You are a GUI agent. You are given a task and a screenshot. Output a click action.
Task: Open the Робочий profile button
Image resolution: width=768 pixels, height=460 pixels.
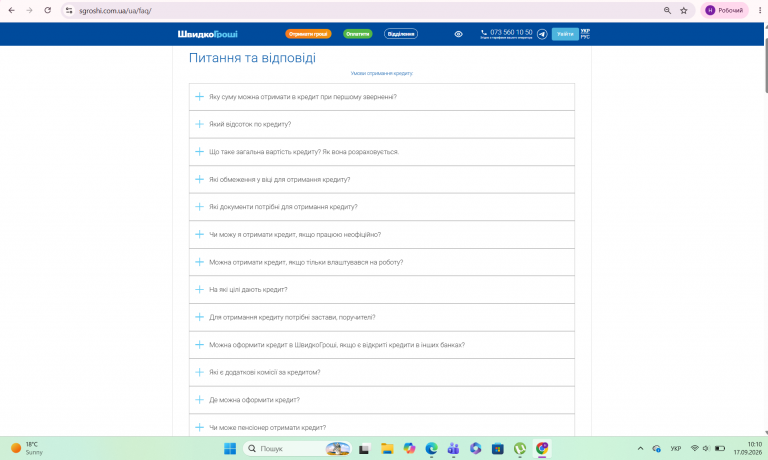coord(724,10)
